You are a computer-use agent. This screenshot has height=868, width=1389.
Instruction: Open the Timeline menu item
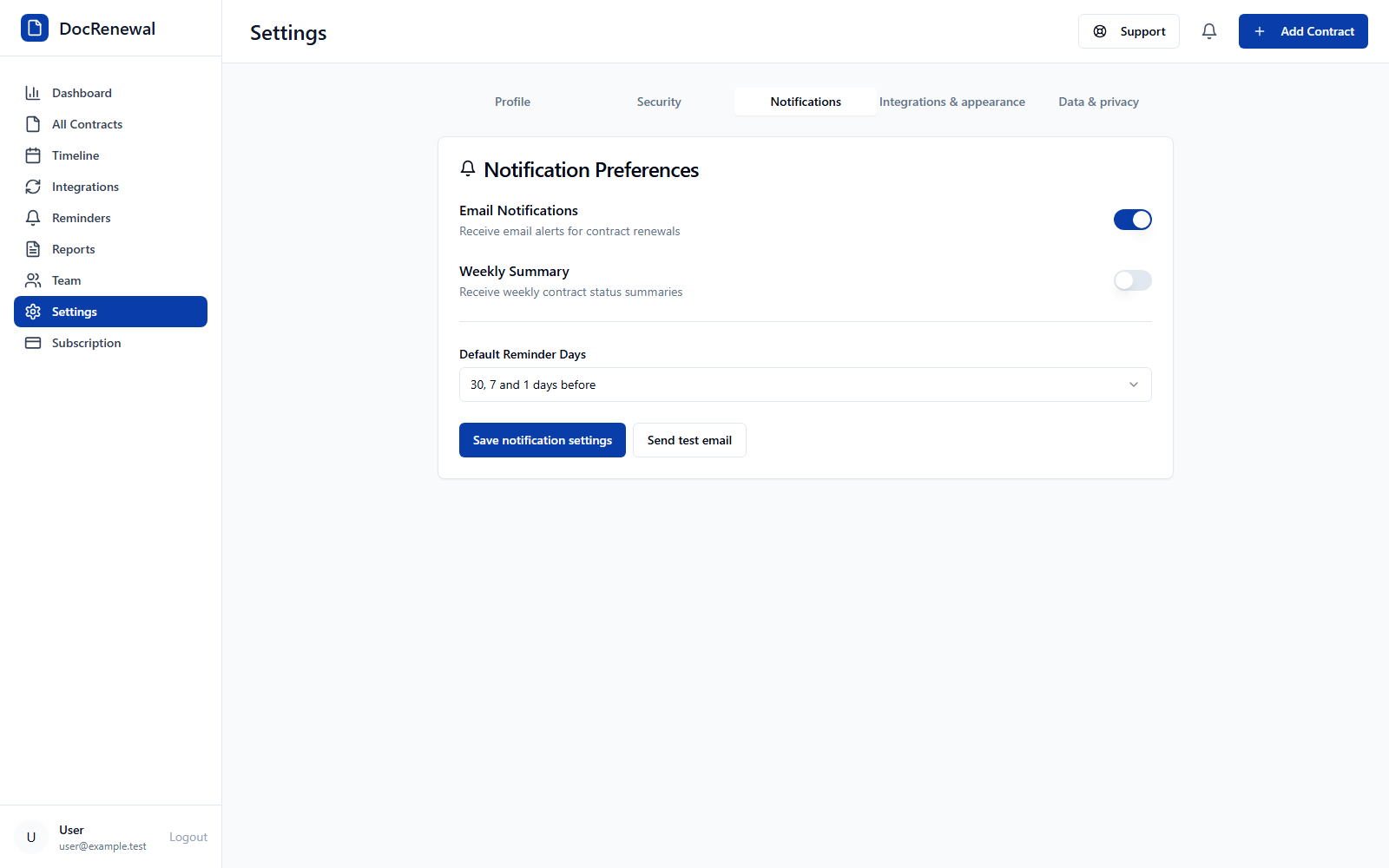pyautogui.click(x=110, y=155)
